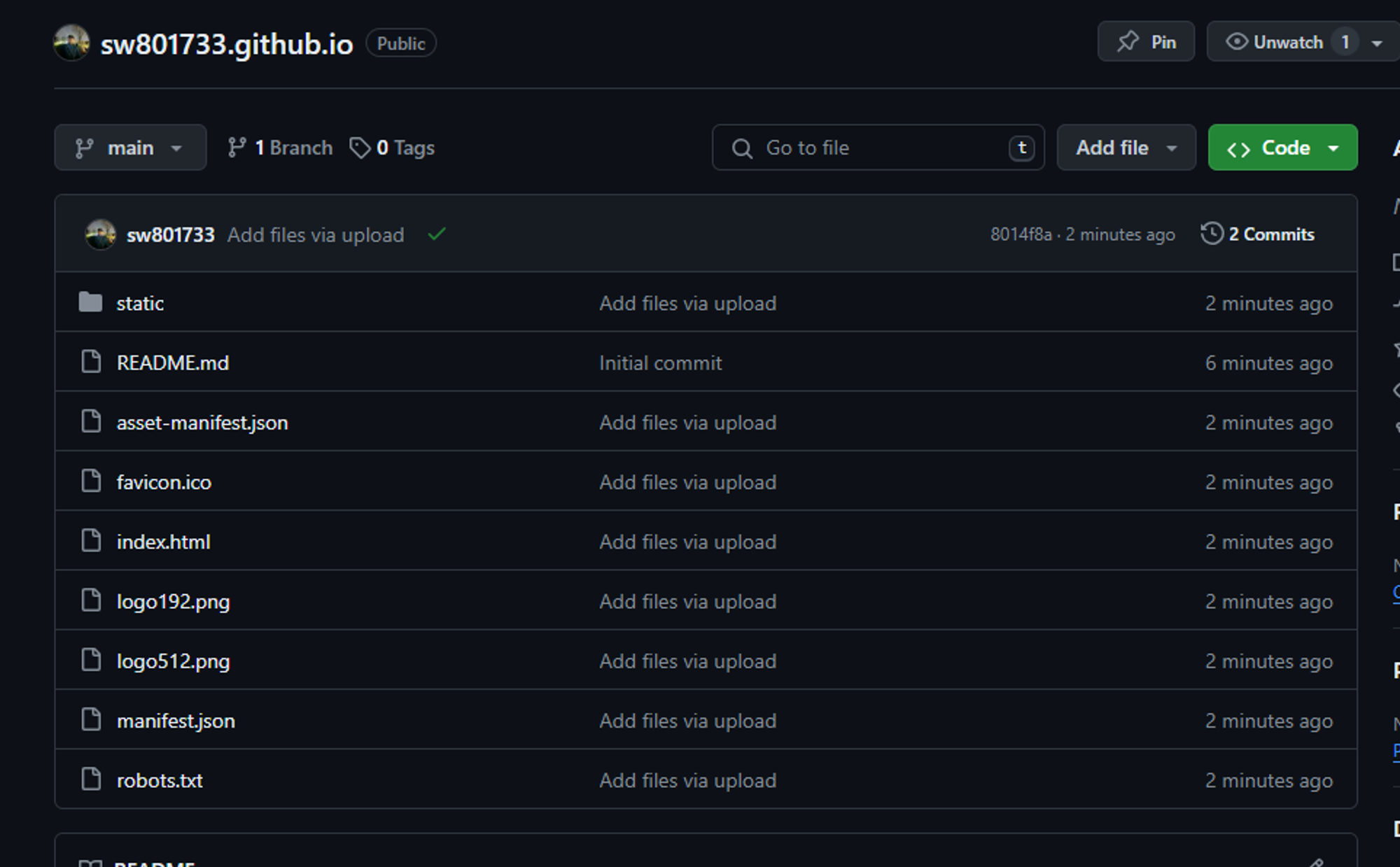Click the branch icon beside 1 Branch
Image resolution: width=1400 pixels, height=867 pixels.
pyautogui.click(x=237, y=148)
